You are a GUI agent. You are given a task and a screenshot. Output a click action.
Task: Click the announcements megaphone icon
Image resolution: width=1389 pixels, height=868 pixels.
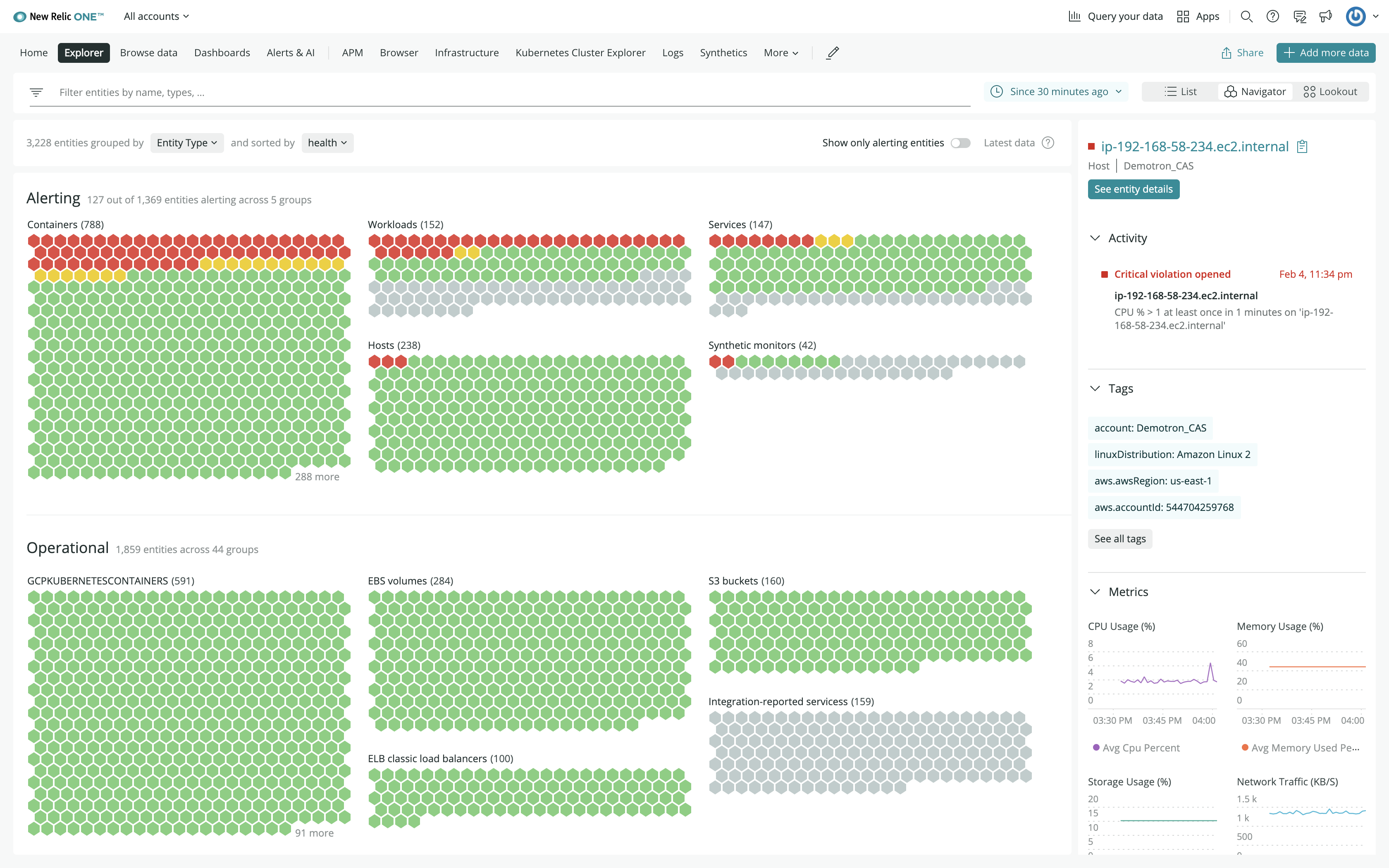click(x=1325, y=17)
